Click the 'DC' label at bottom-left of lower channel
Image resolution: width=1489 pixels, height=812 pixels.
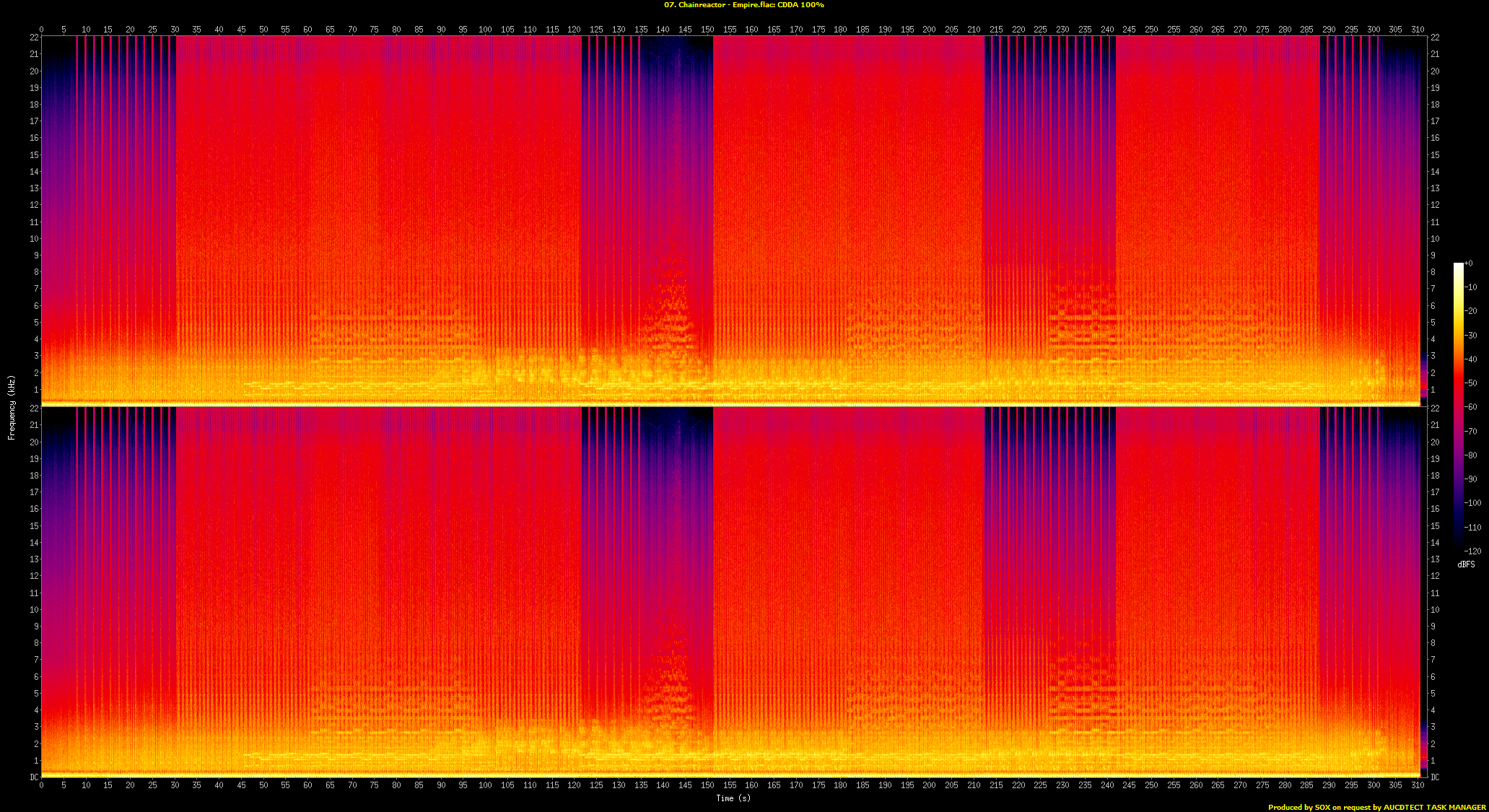[x=34, y=777]
